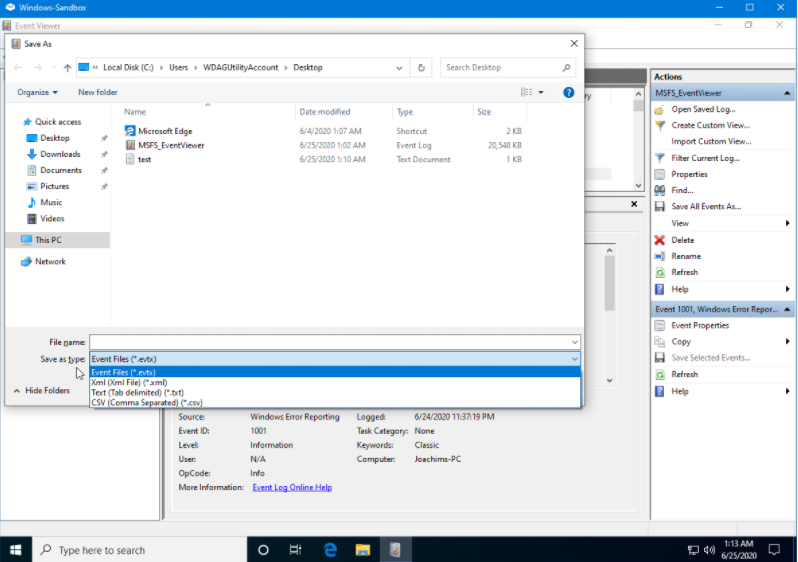Click the New folder button

click(x=98, y=92)
